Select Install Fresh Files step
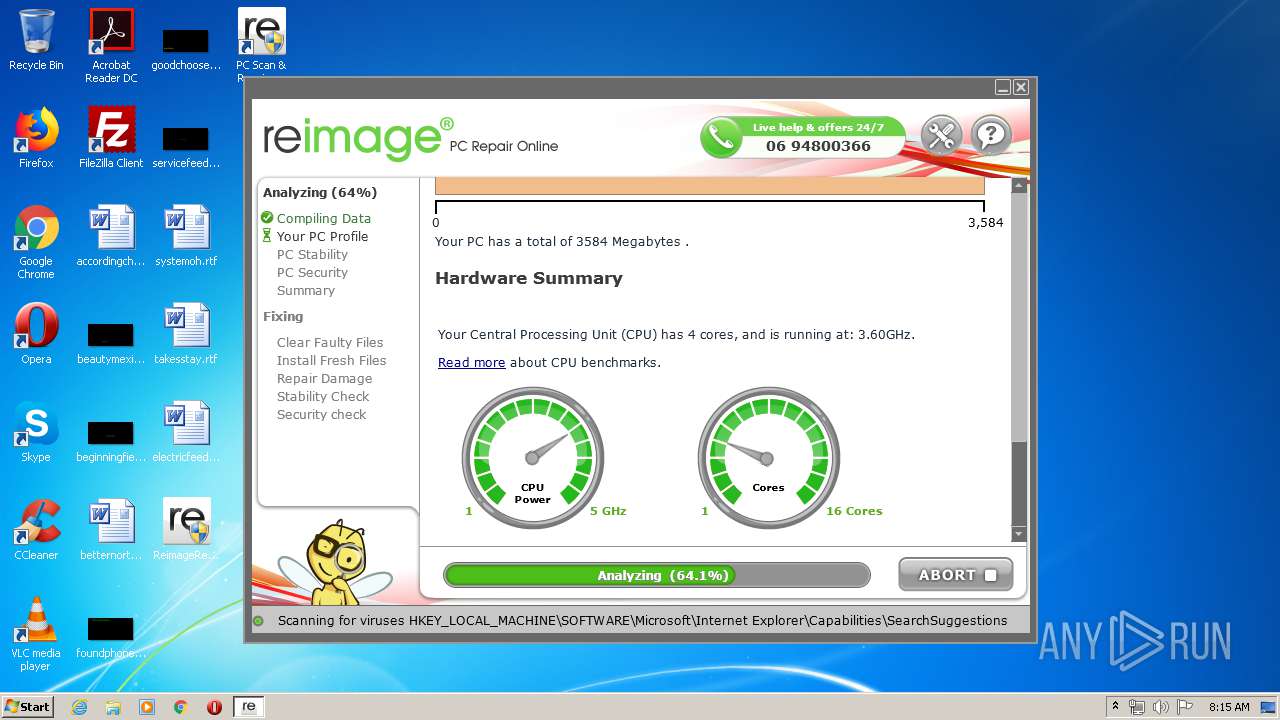1280x720 pixels. pyautogui.click(x=331, y=360)
